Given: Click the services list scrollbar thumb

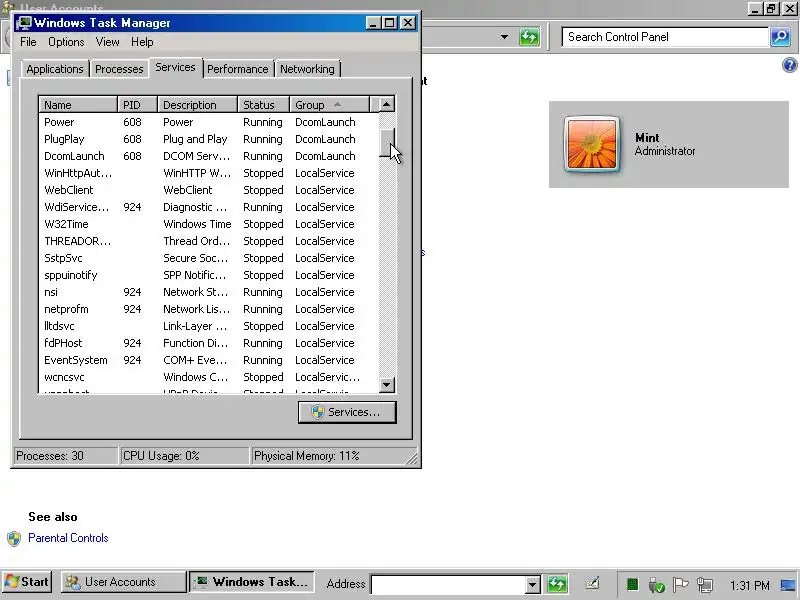Looking at the screenshot, I should (x=387, y=142).
